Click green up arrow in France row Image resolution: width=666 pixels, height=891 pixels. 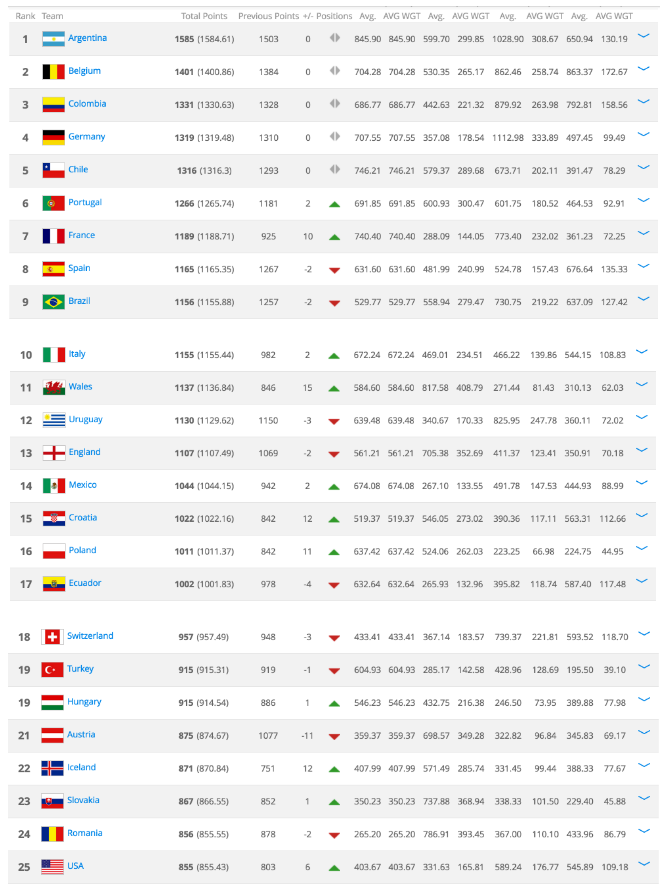click(x=335, y=237)
